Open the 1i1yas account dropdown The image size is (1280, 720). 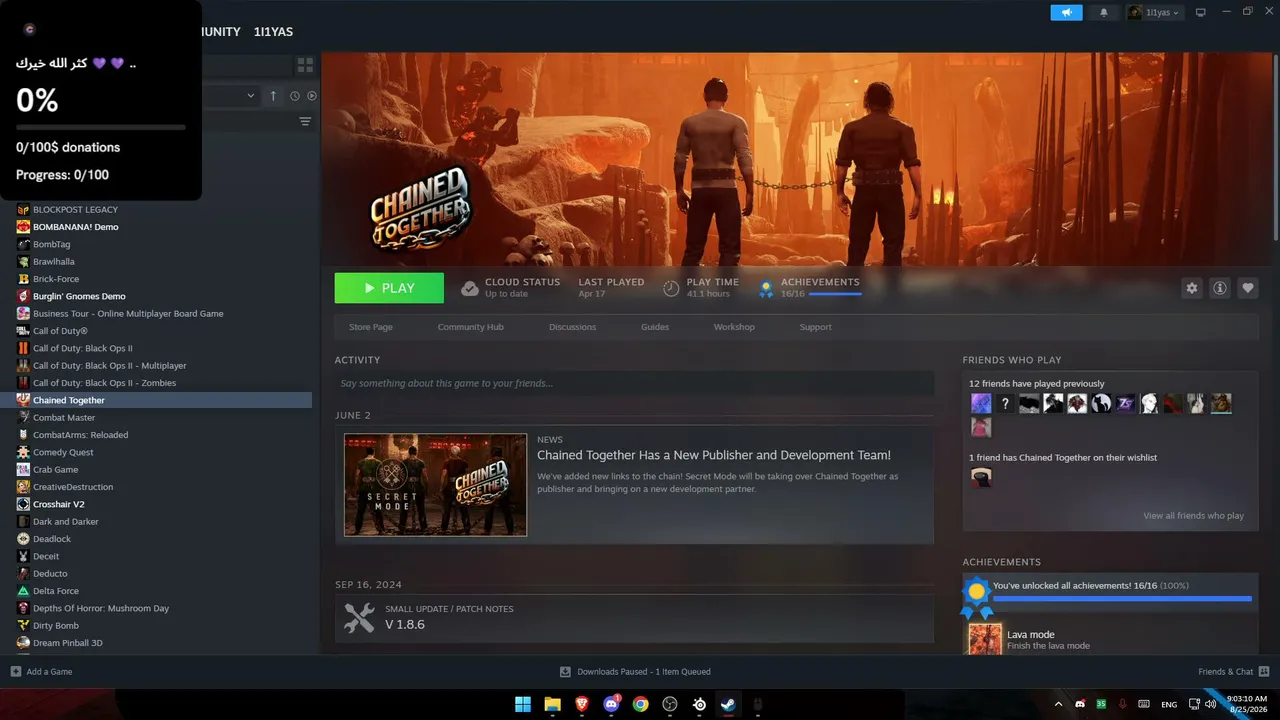[1155, 13]
